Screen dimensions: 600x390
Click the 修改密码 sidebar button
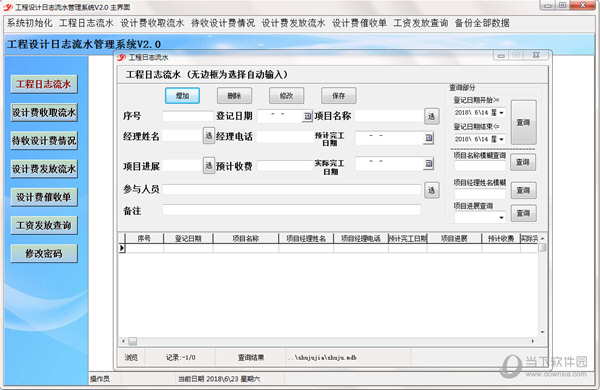tap(44, 253)
